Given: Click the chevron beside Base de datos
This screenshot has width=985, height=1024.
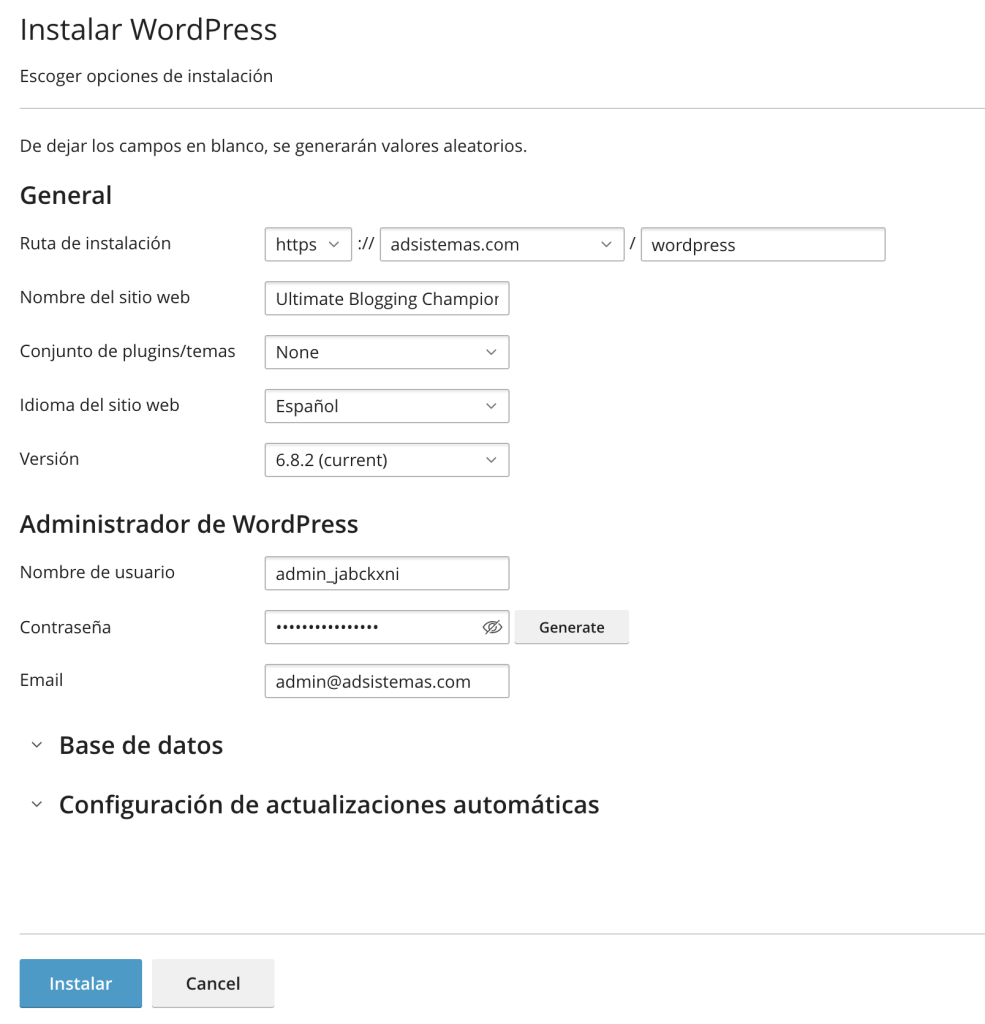Looking at the screenshot, I should tap(37, 746).
